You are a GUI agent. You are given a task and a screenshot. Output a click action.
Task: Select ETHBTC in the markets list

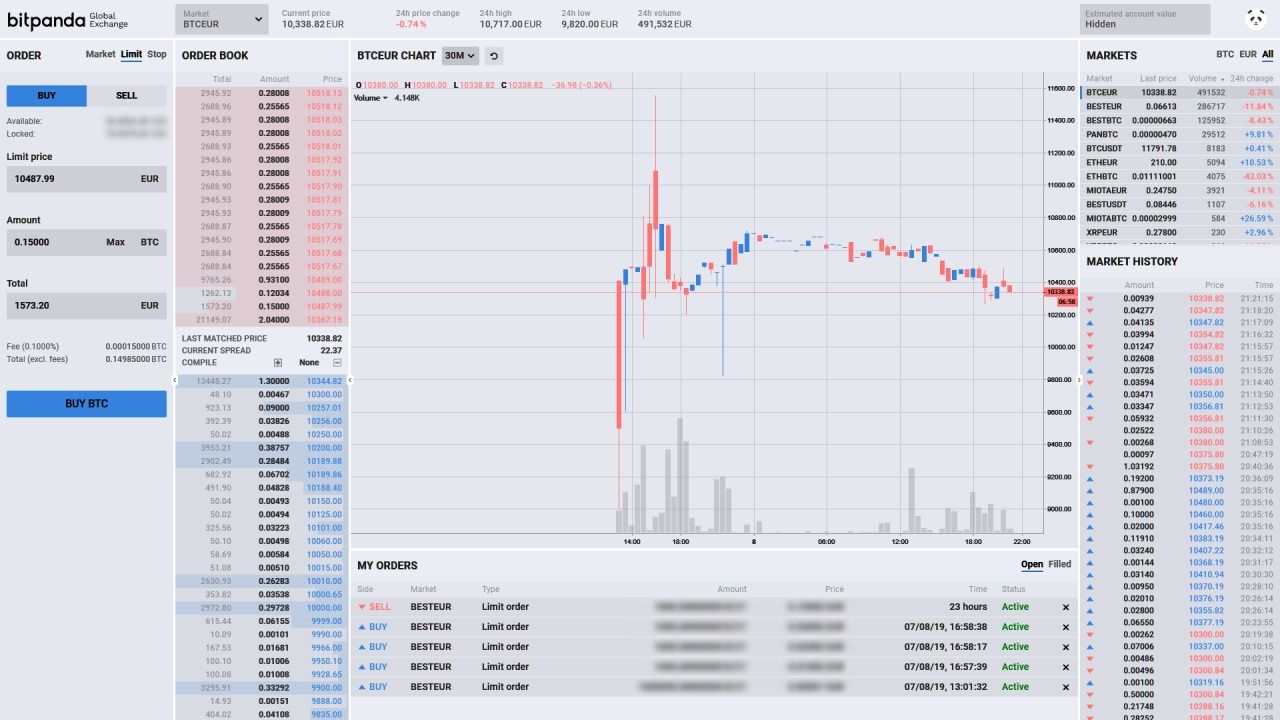coord(1180,176)
